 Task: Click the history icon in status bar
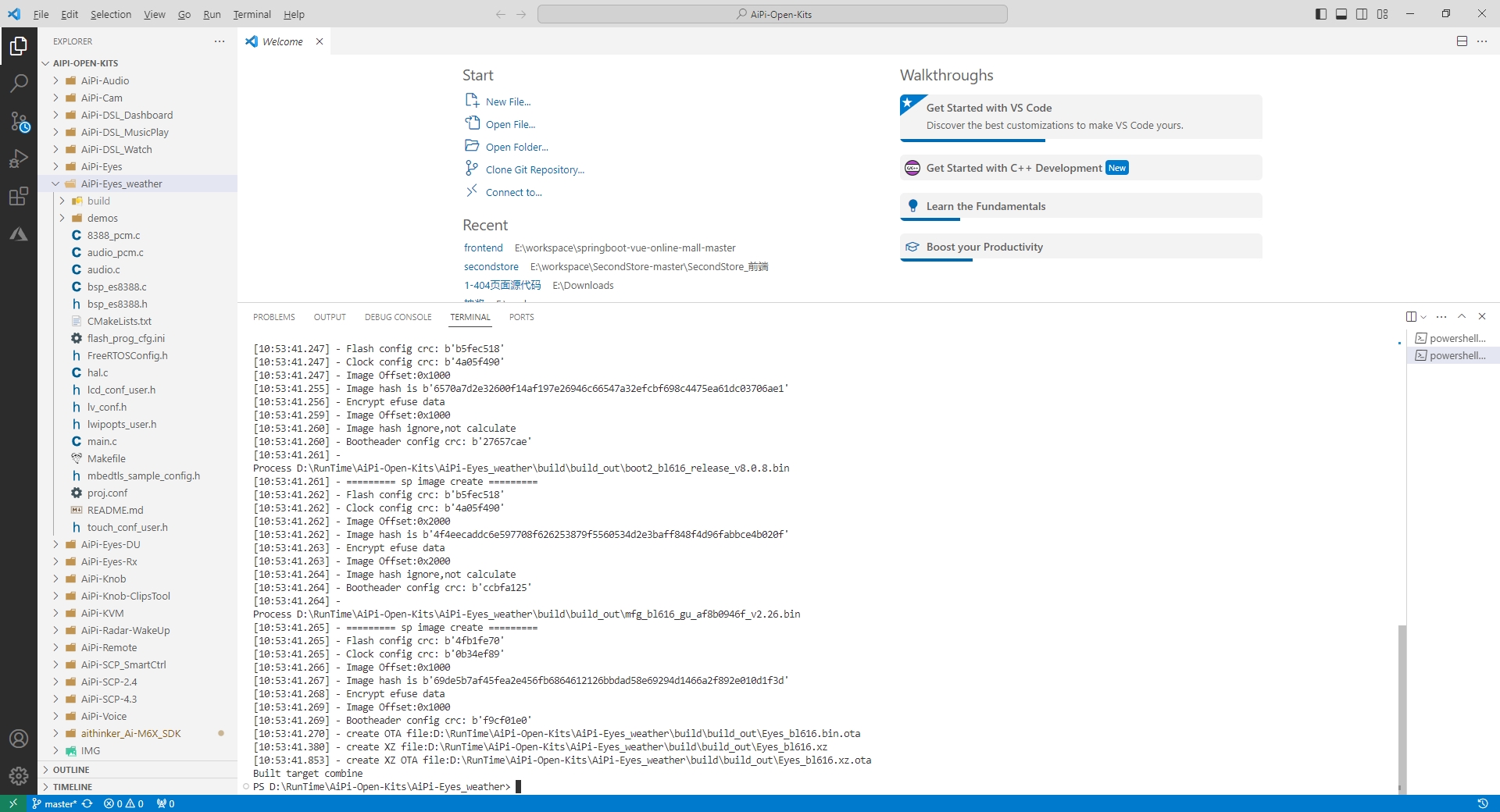pyautogui.click(x=1483, y=803)
